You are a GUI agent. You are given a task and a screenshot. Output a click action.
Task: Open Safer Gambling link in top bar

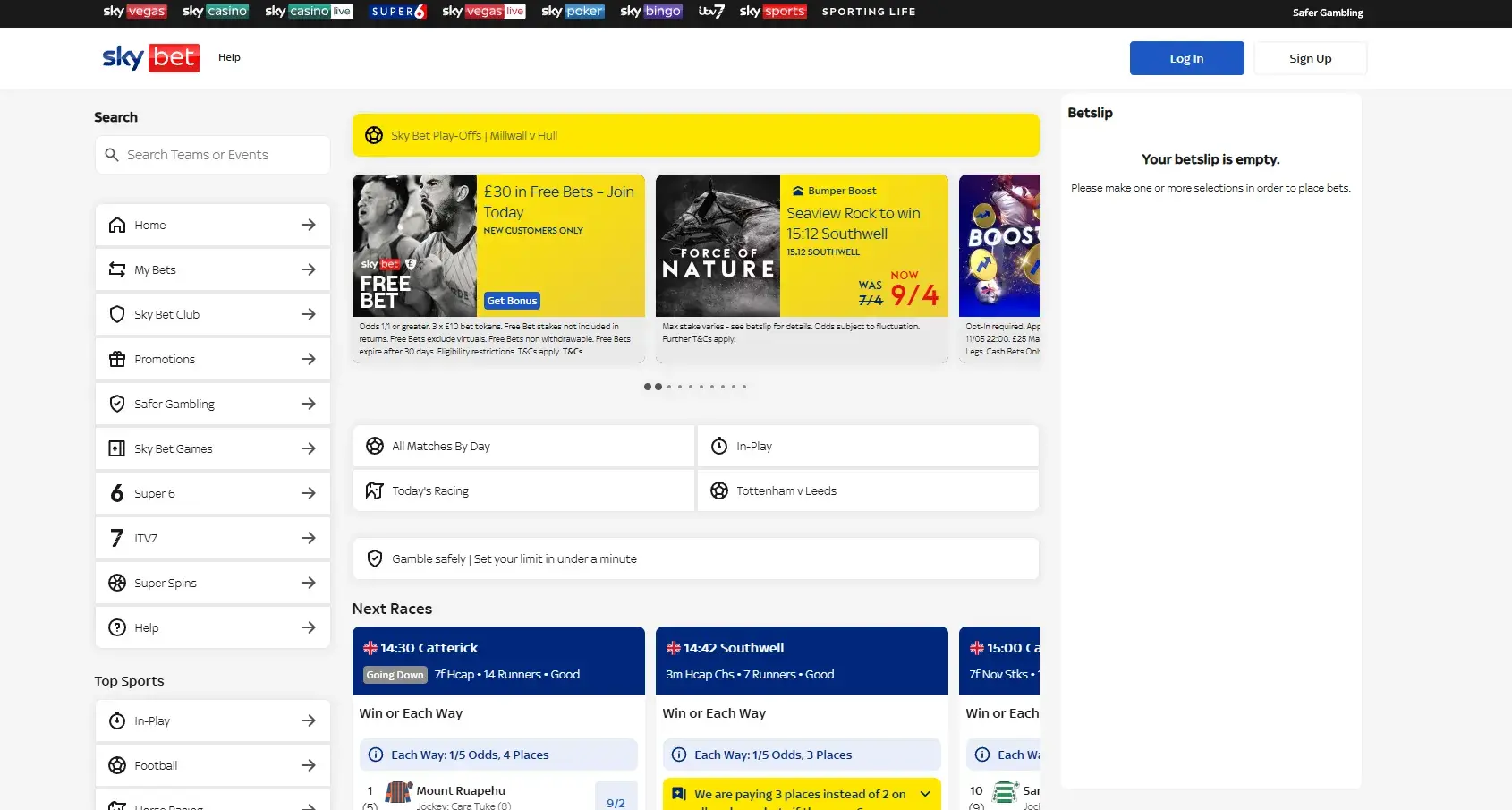(1328, 13)
